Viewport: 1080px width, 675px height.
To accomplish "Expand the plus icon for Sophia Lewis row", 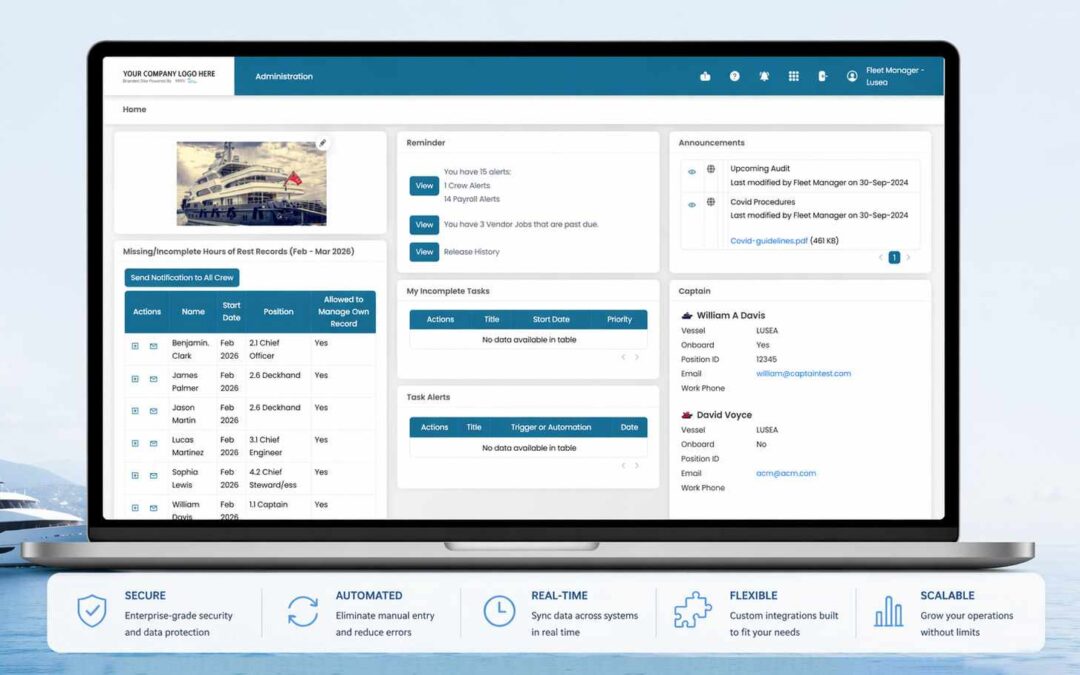I will [x=135, y=476].
